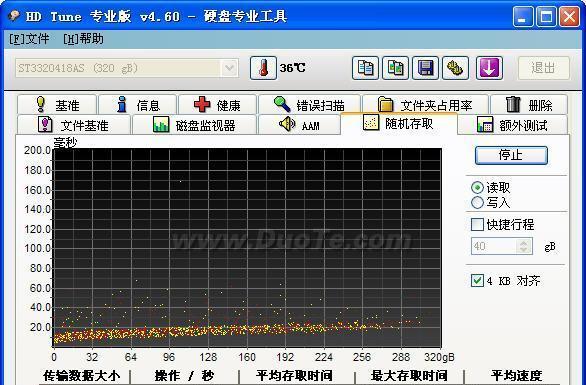Switch to the 信息 info tab

tap(138, 105)
